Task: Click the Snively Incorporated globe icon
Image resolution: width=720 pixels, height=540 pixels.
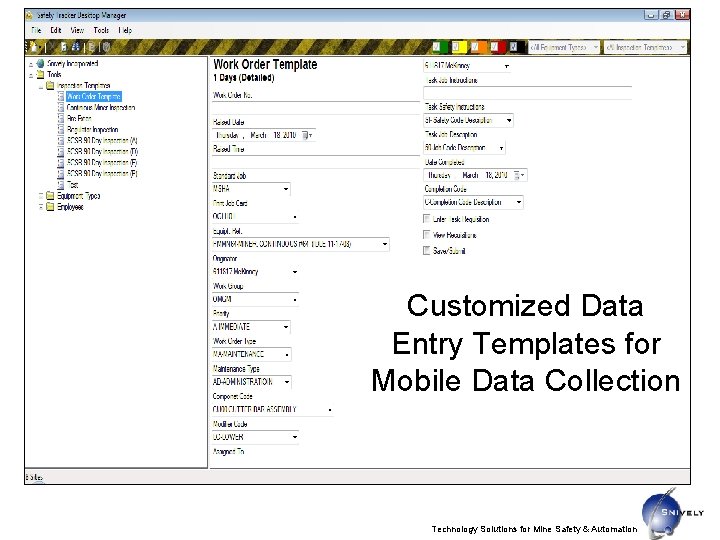Action: click(40, 63)
